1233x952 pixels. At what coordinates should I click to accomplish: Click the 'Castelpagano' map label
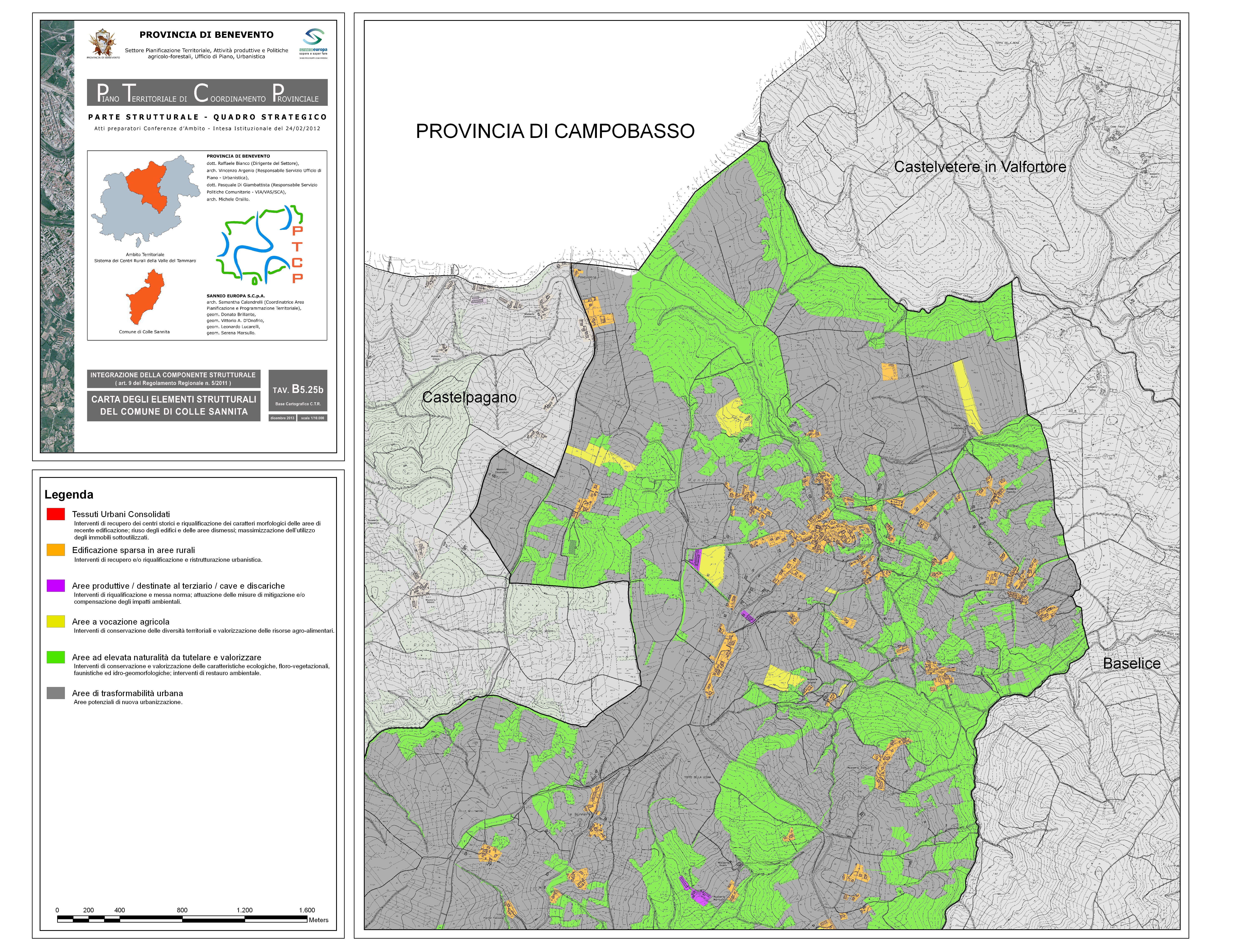pyautogui.click(x=469, y=398)
